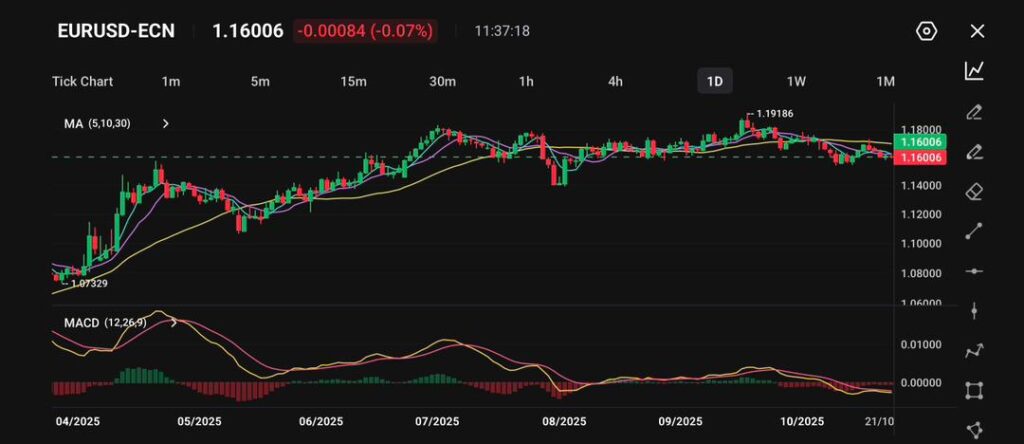Viewport: 1024px width, 444px height.
Task: Click the chart indicators icon in sidebar
Action: pyautogui.click(x=975, y=71)
